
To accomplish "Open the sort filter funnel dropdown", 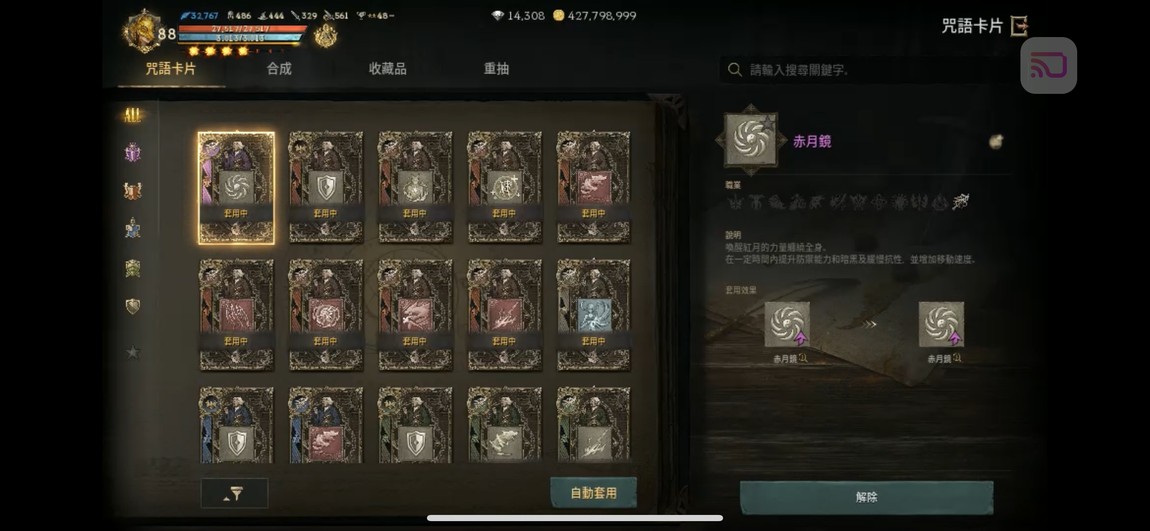I will tap(234, 494).
